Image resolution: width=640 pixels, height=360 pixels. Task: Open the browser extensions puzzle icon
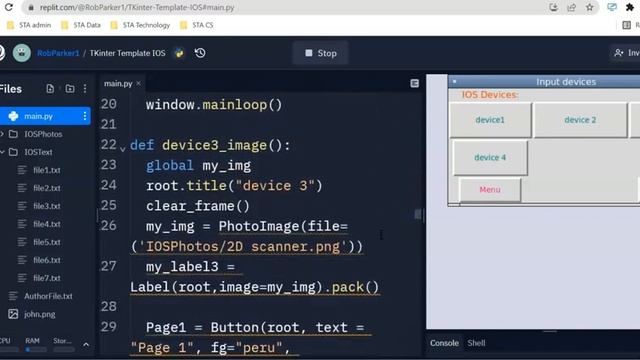click(x=630, y=7)
